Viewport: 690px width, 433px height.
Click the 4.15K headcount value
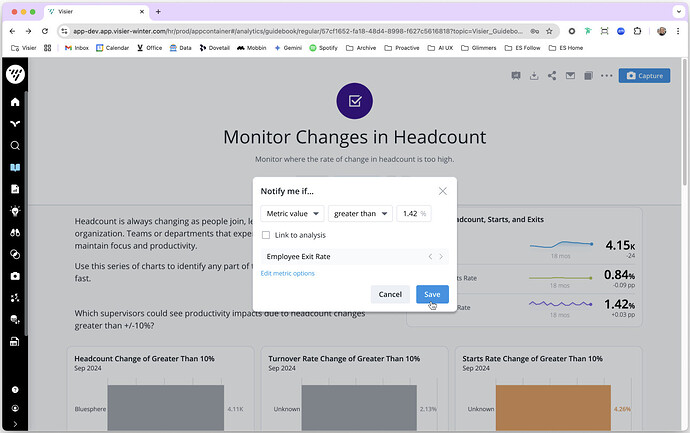620,245
